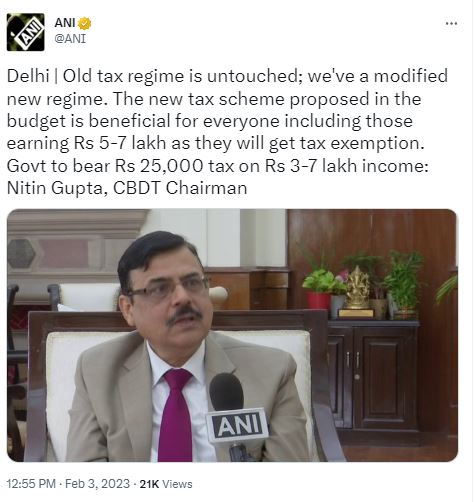This screenshot has height=502, width=475.
Task: Open the ANI profile avatar
Action: tap(25, 32)
